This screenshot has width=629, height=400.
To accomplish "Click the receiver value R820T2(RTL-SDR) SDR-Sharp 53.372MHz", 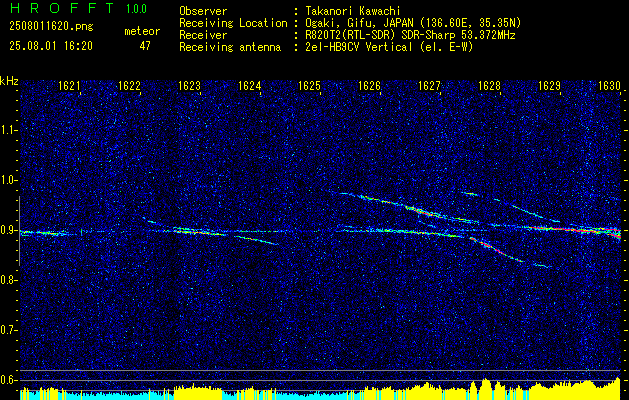I will click(x=410, y=35).
